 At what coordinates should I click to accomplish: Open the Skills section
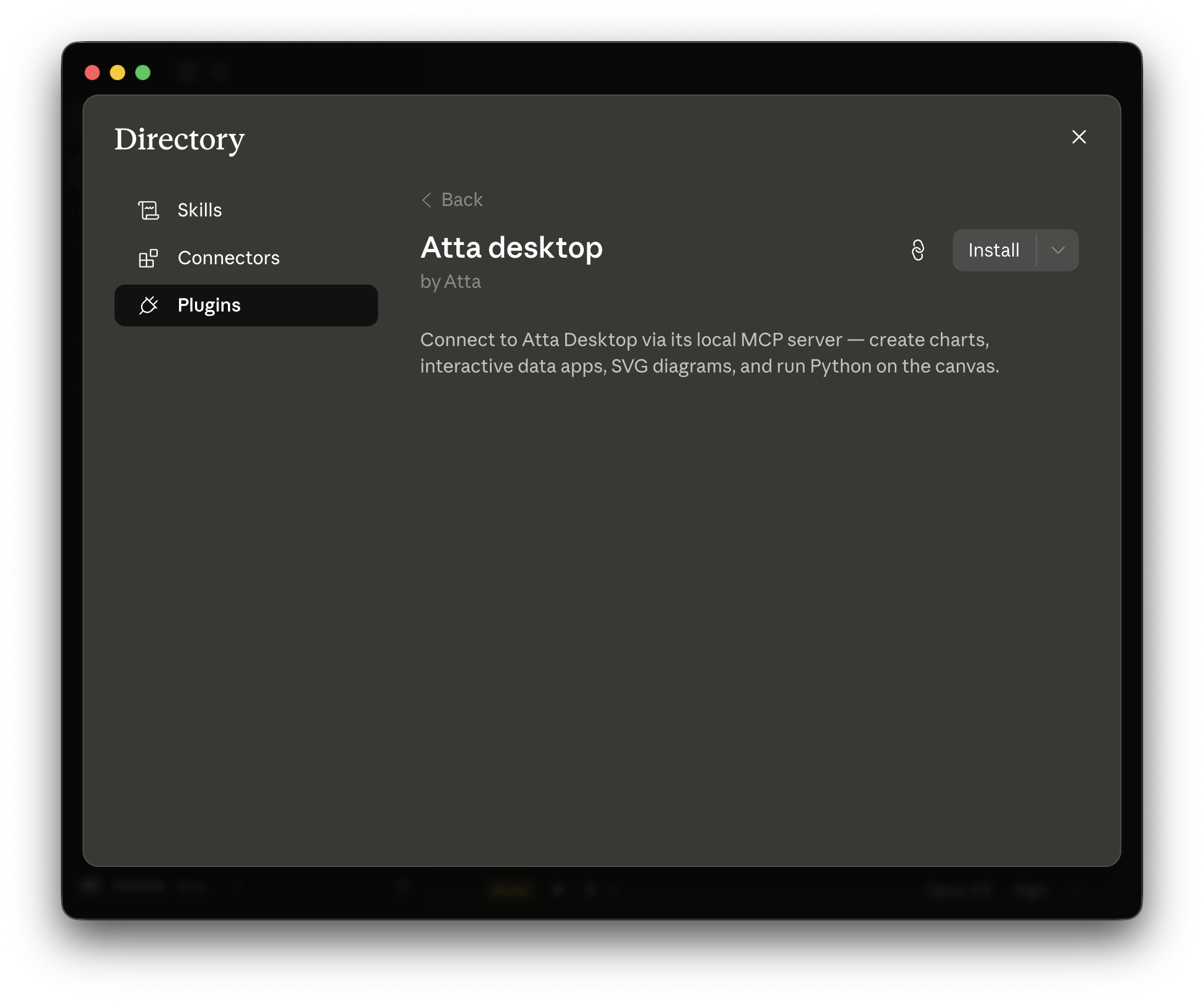coord(246,210)
